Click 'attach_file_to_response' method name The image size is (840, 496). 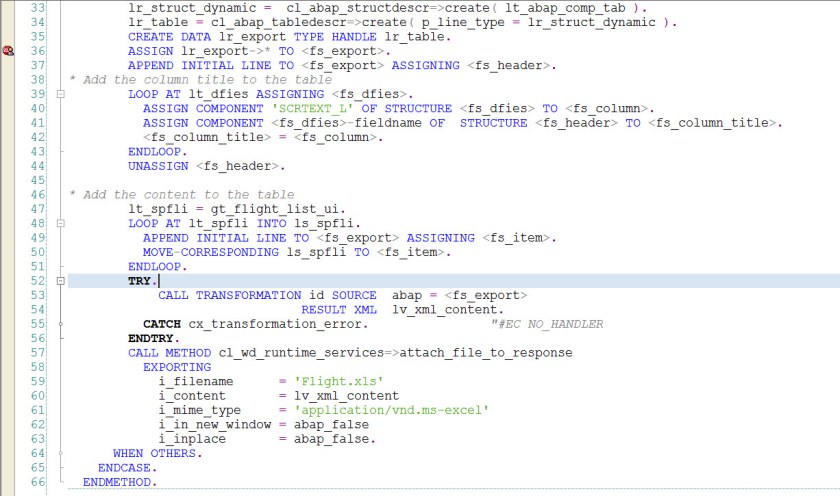tap(486, 353)
